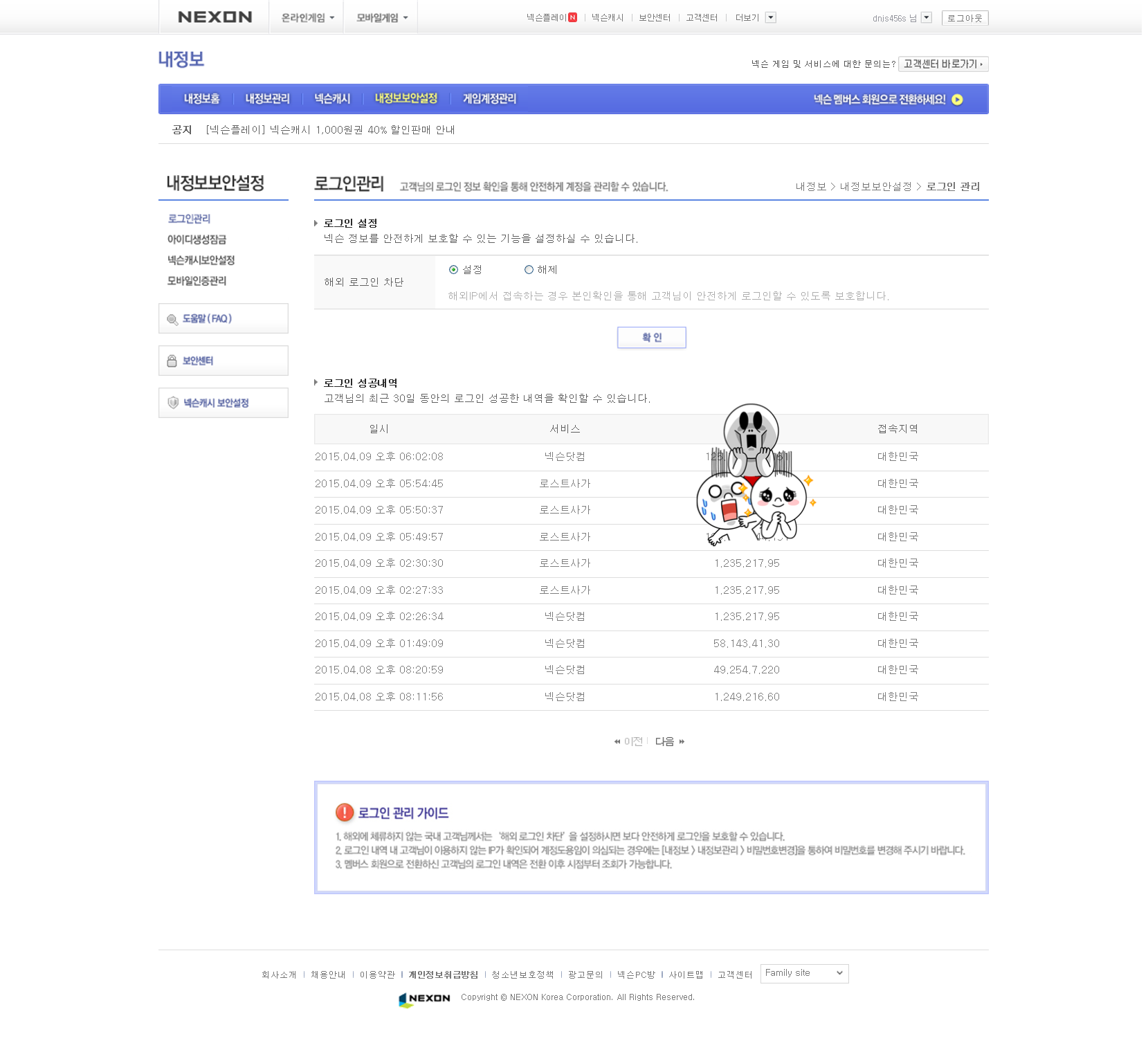Screen dimensions: 1148x1052
Task: Expand the 더보기 dropdown arrow
Action: point(771,18)
